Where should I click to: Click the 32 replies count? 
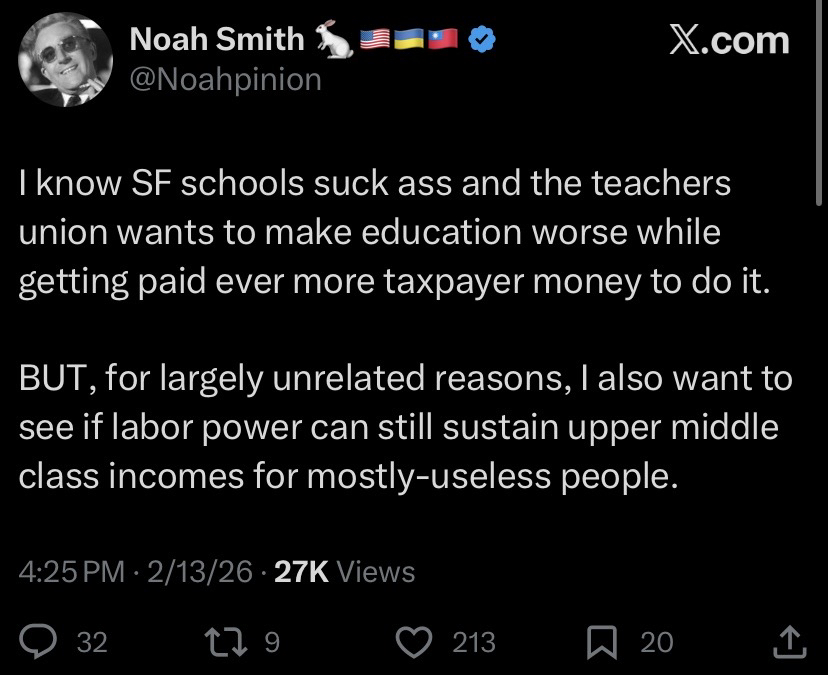91,642
